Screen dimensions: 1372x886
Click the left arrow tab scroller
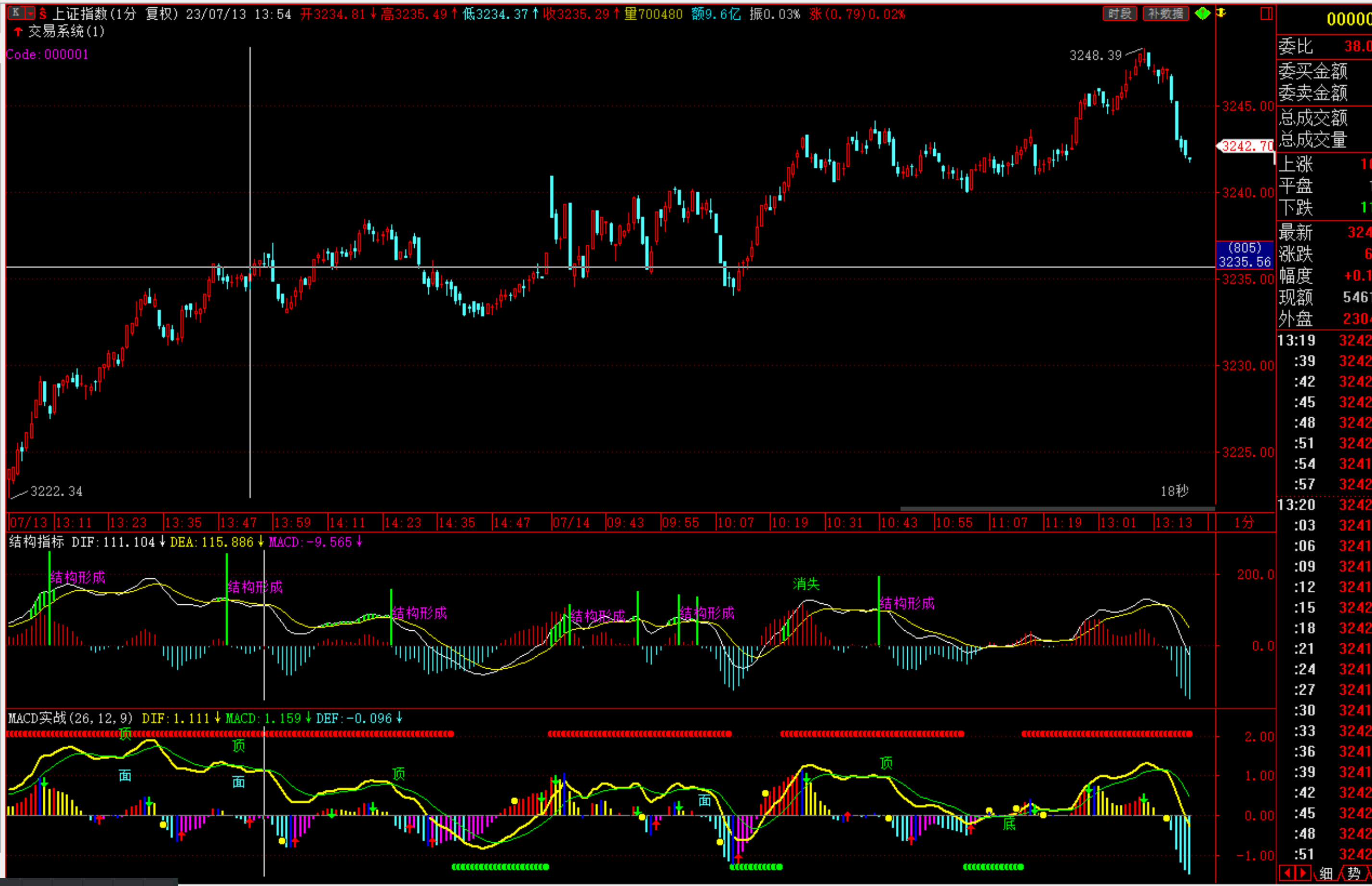coord(1287,874)
